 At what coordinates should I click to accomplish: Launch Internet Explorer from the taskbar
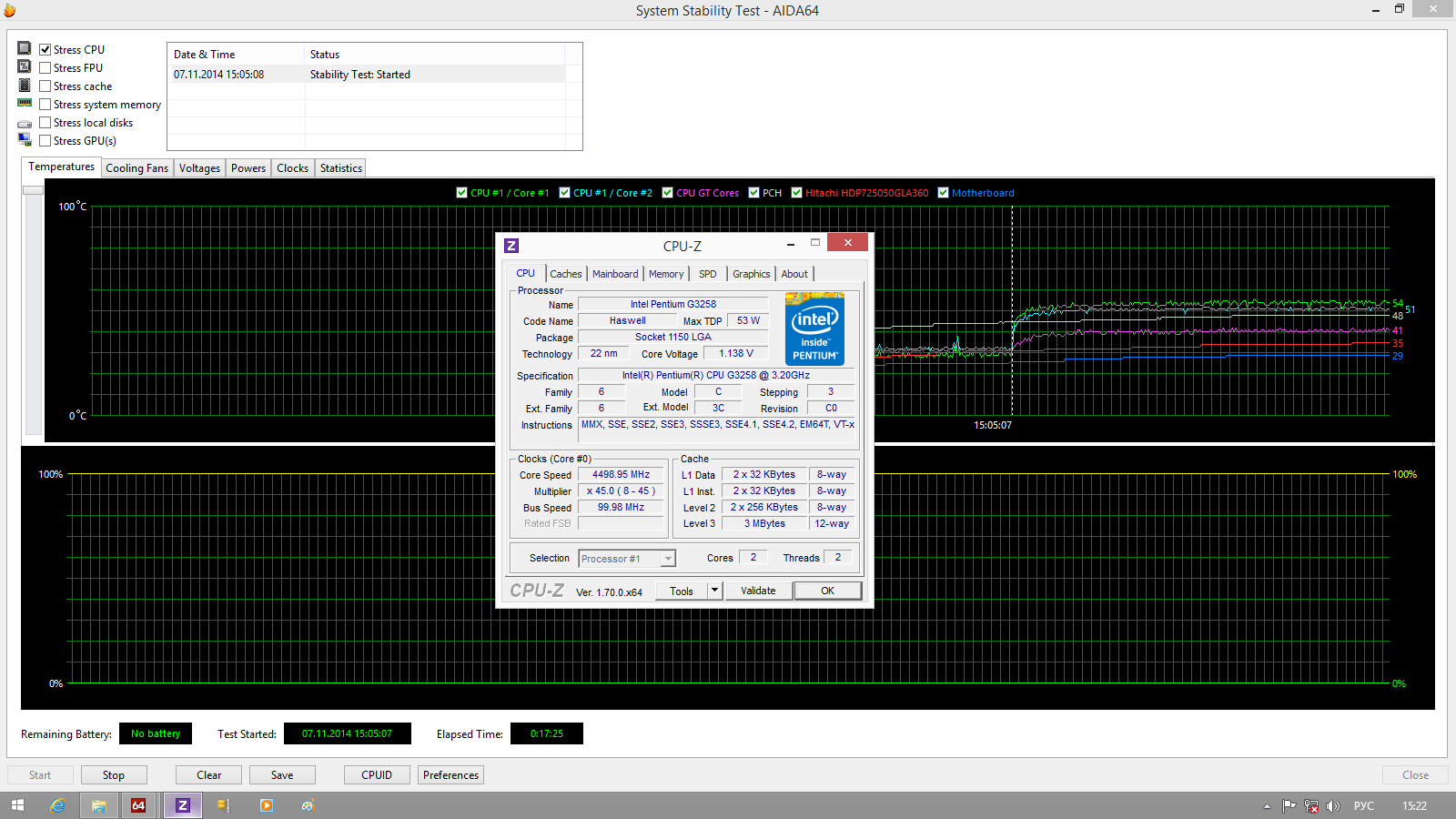[x=58, y=805]
